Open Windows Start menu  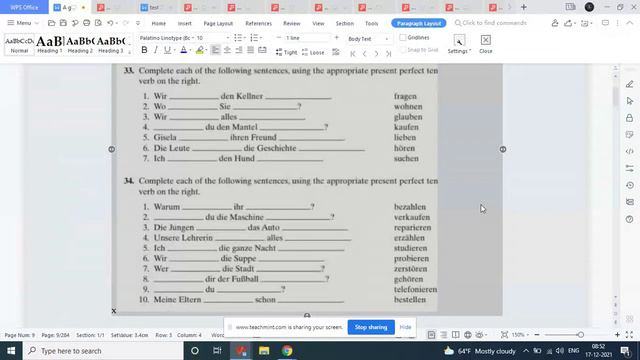(11, 351)
